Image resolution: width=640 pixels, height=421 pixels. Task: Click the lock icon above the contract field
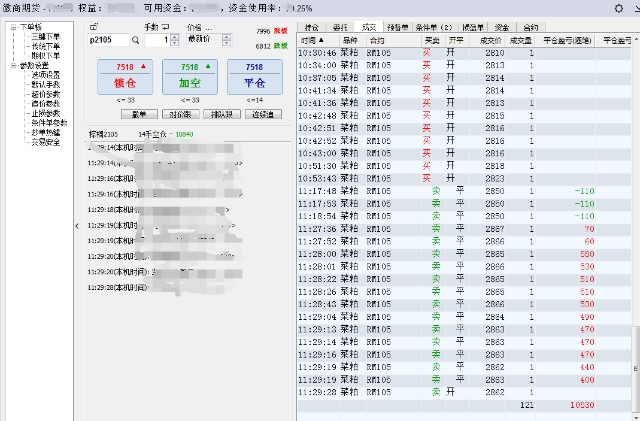point(94,25)
